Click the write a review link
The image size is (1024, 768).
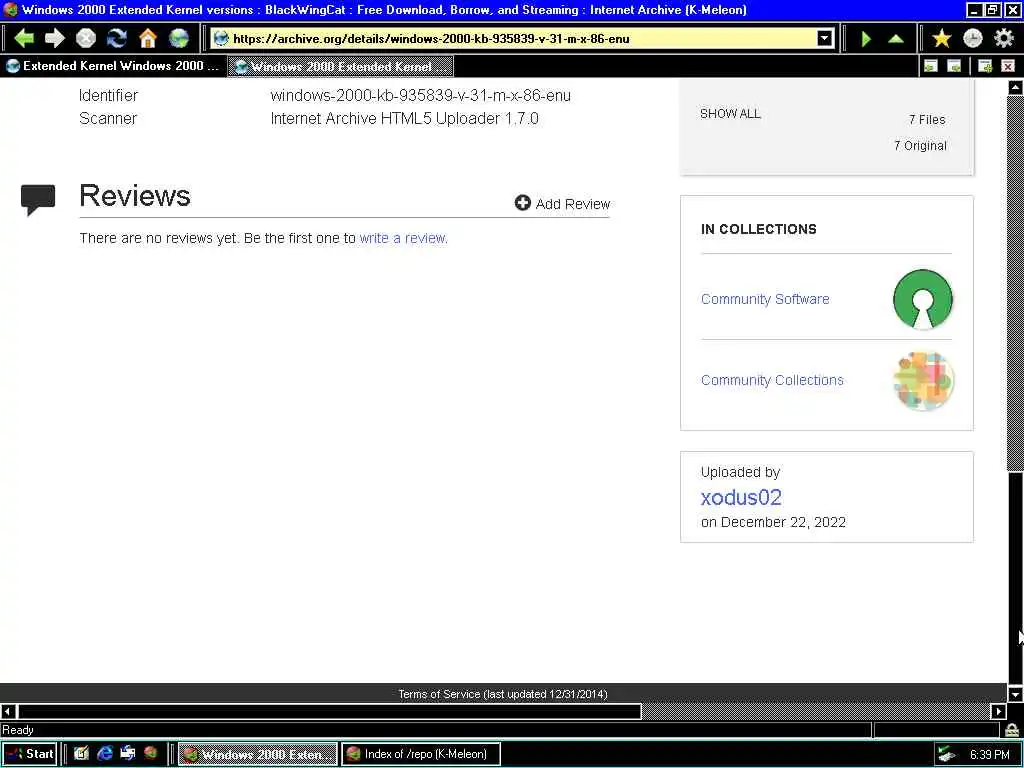click(x=403, y=238)
